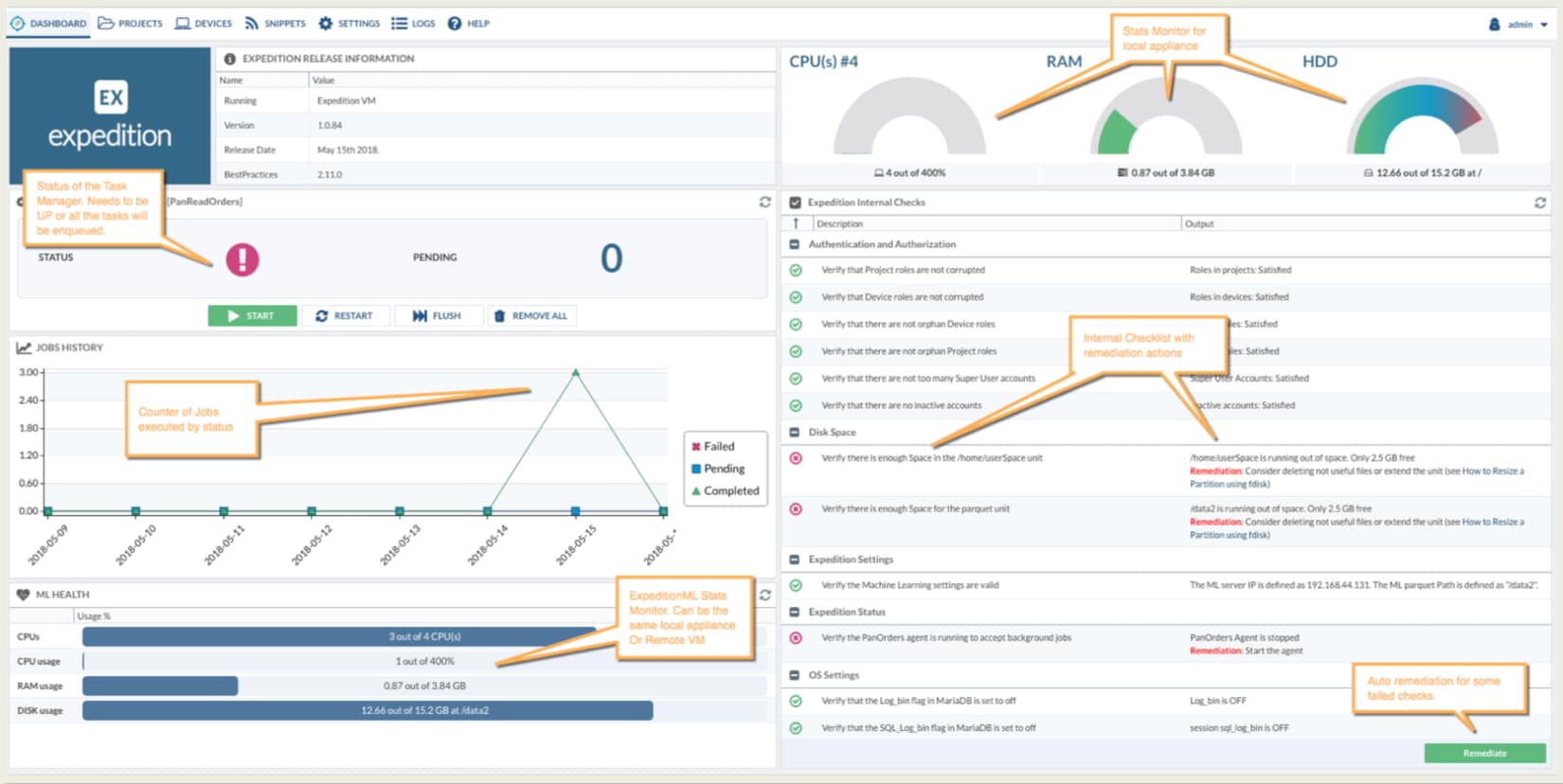This screenshot has width=1563, height=784.
Task: Click the red task status alert icon
Action: (243, 259)
